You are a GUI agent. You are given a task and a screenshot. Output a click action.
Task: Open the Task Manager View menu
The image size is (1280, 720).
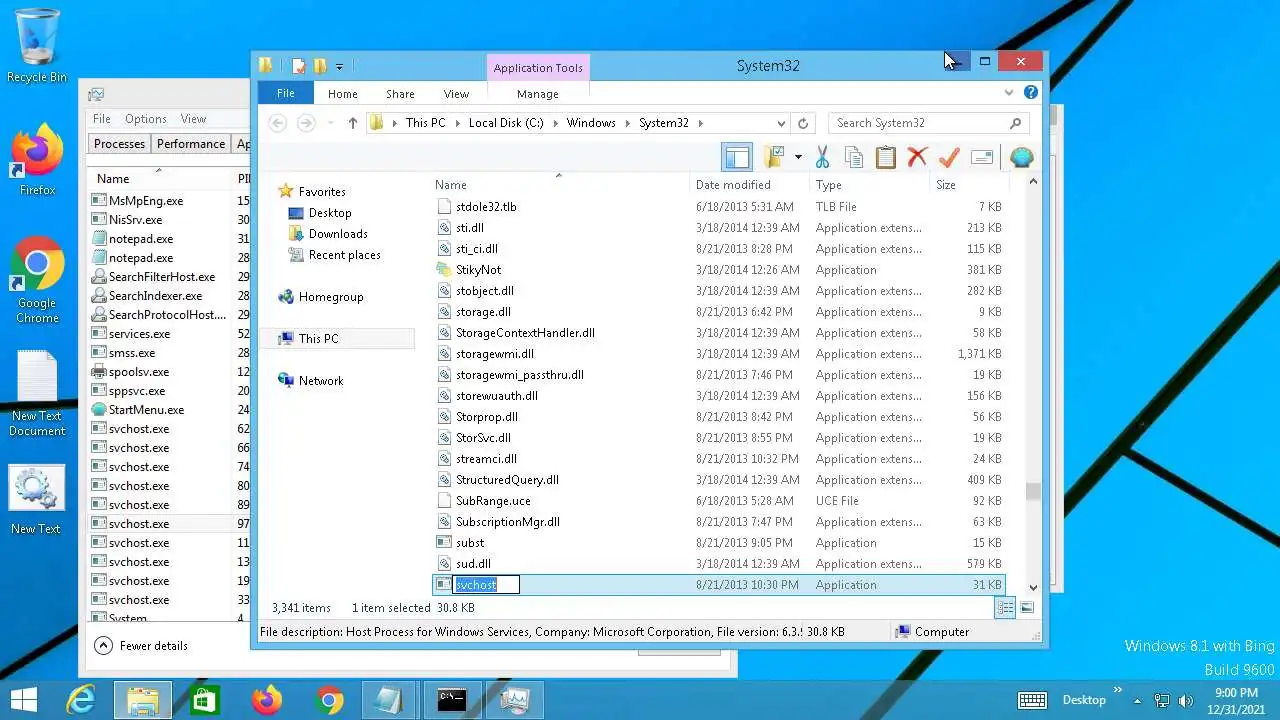coord(193,119)
